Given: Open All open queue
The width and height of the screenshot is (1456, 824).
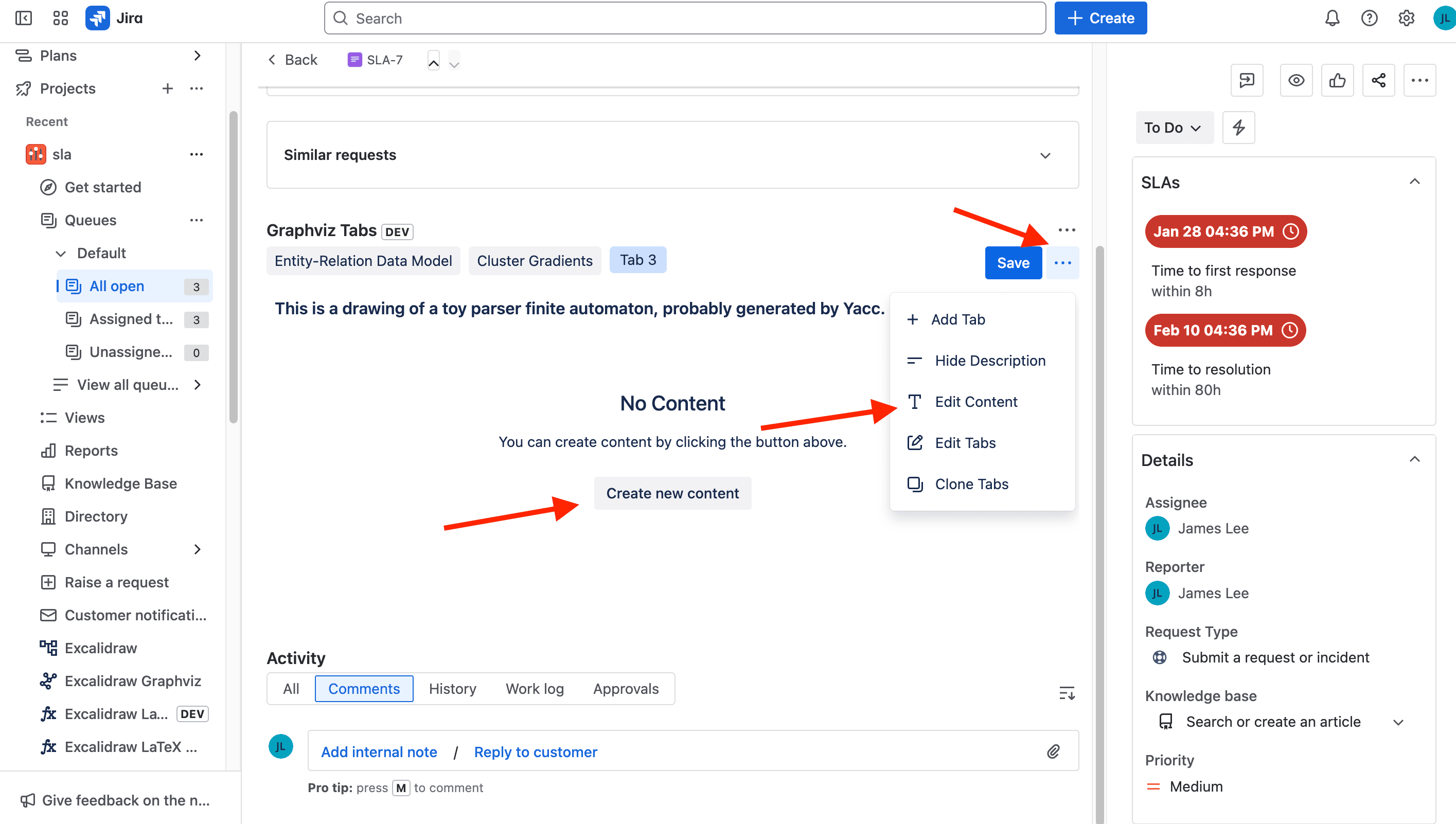Looking at the screenshot, I should coord(134,286).
